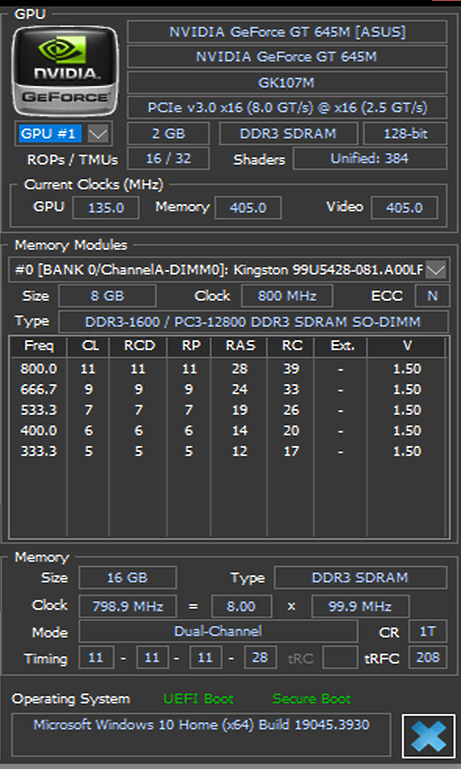Click the ROPs / TMUs 16 / 32 field
461x769 pixels.
point(168,158)
